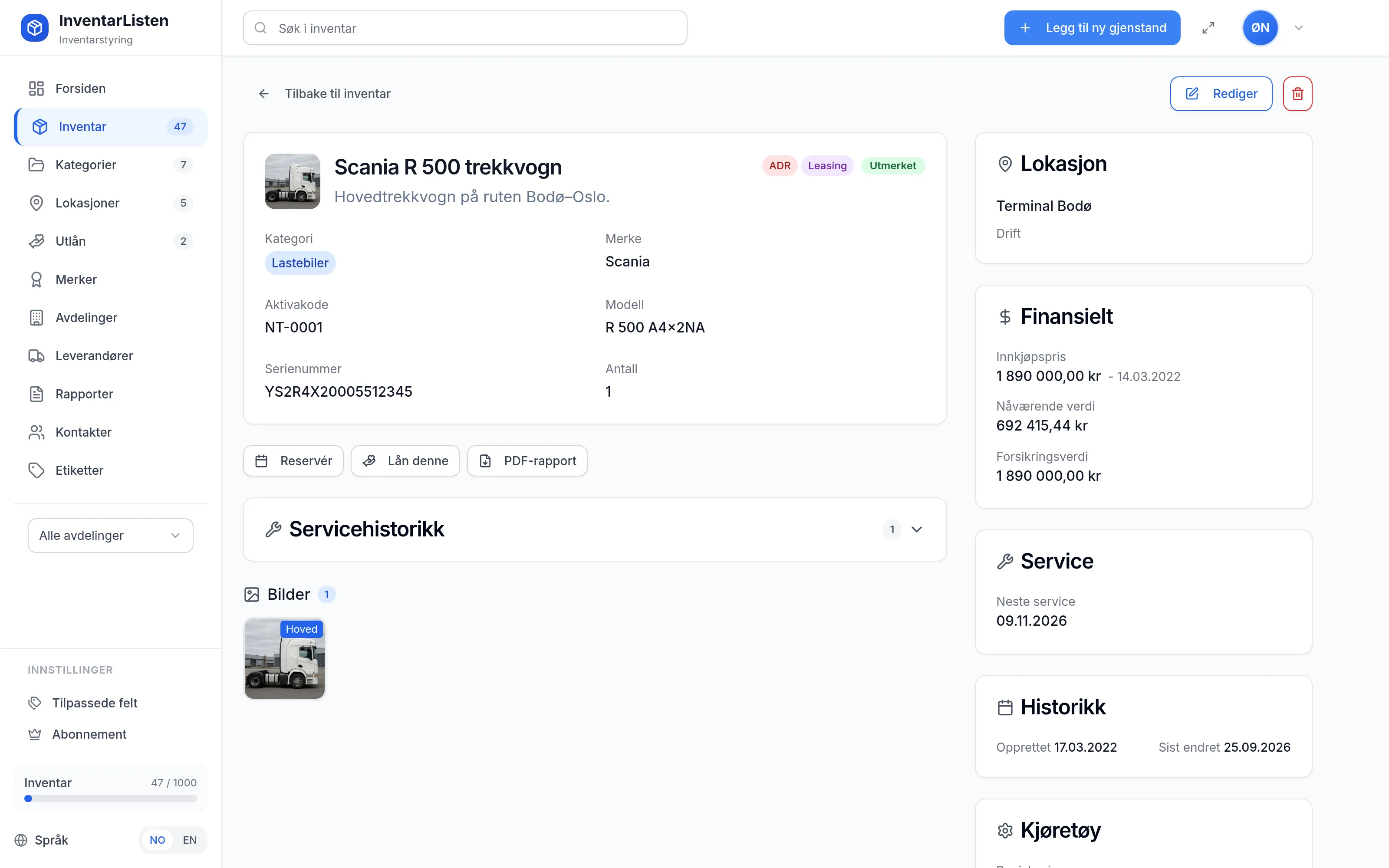Click the Reservér button
Image resolution: width=1389 pixels, height=868 pixels.
(293, 461)
